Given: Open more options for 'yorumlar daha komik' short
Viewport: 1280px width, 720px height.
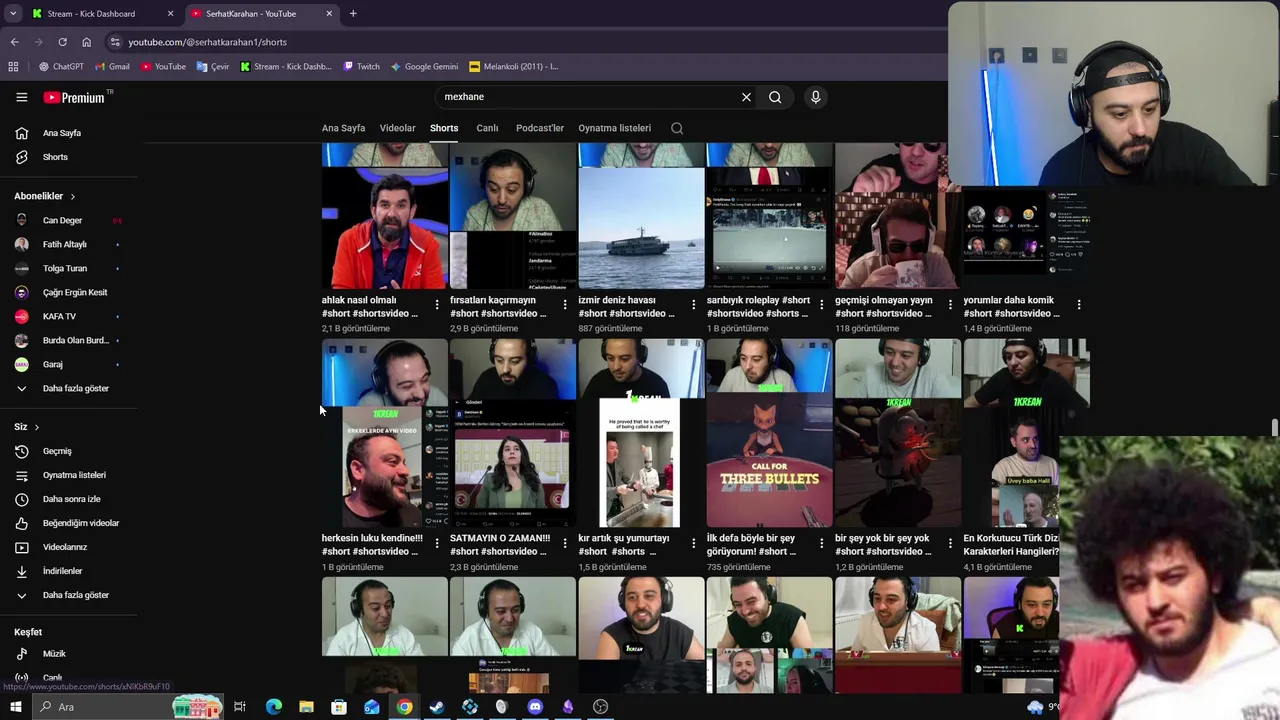Looking at the screenshot, I should 1078,304.
